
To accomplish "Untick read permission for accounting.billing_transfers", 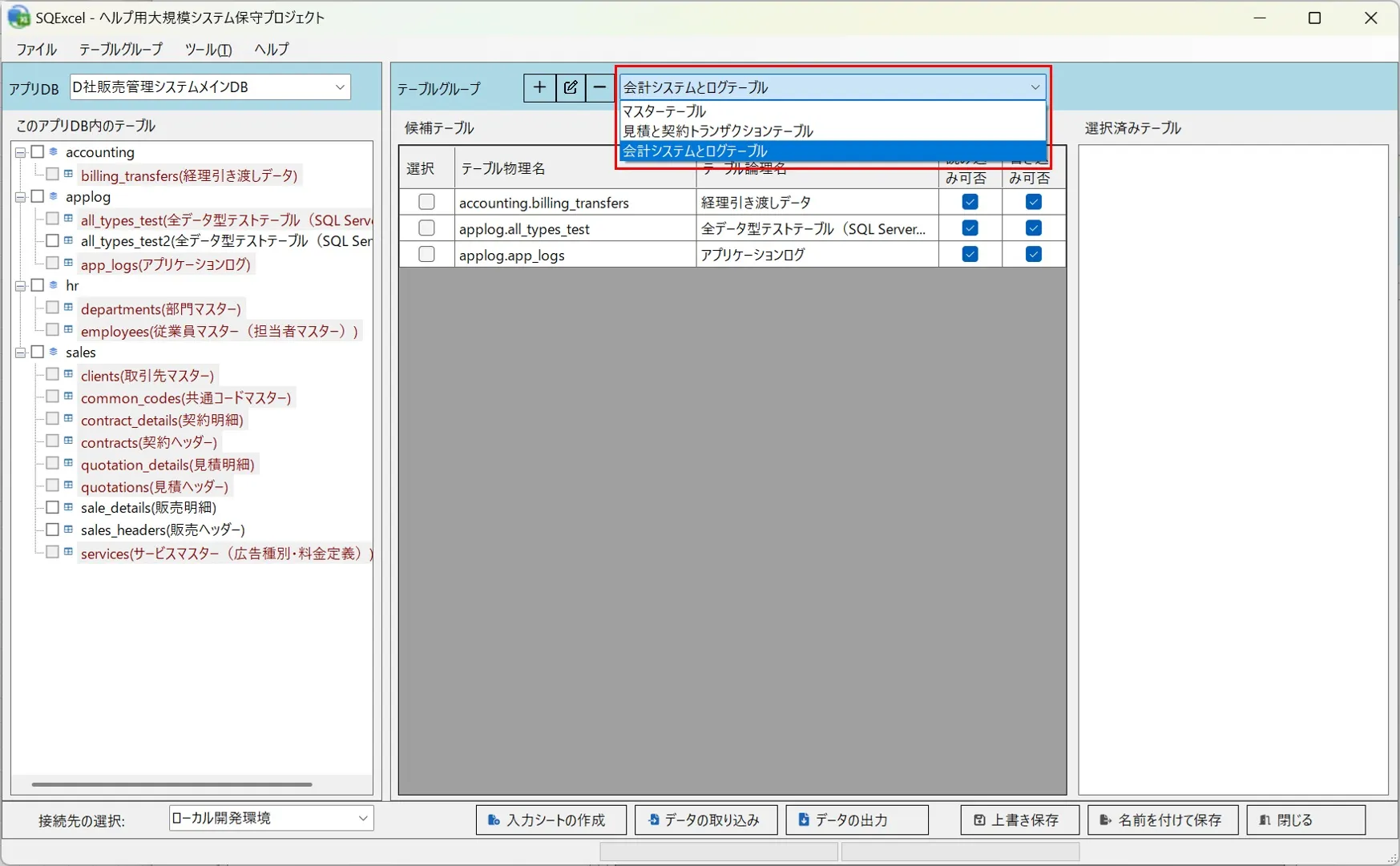I will 970,202.
